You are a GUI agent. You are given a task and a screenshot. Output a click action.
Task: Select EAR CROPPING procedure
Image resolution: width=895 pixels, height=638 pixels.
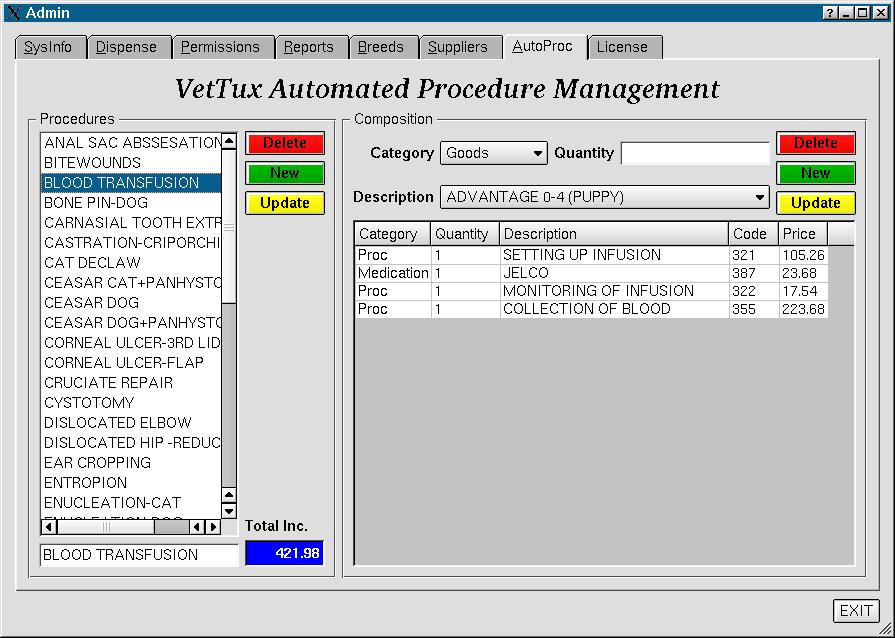(131, 462)
